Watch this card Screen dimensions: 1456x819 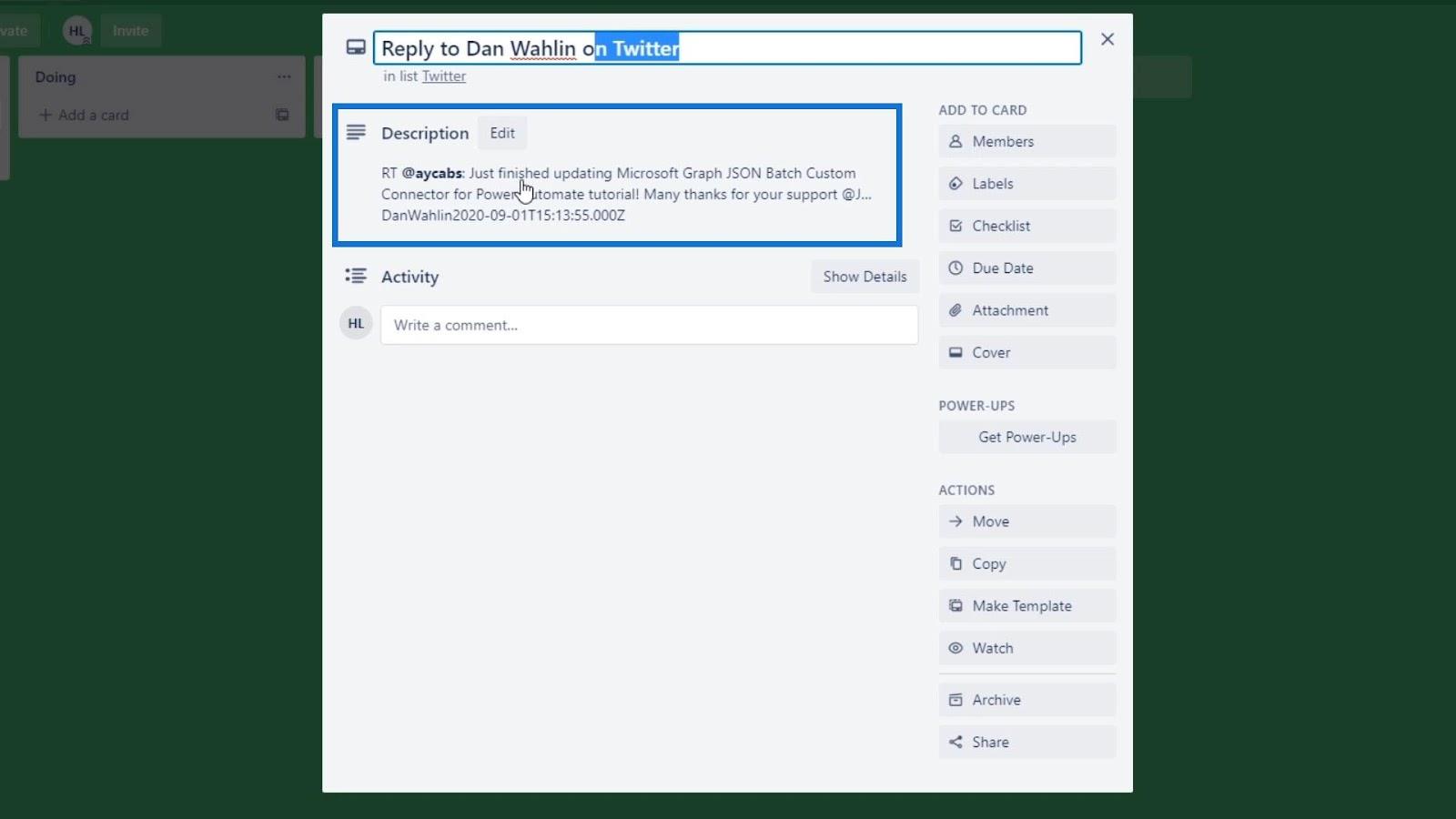pos(1027,648)
